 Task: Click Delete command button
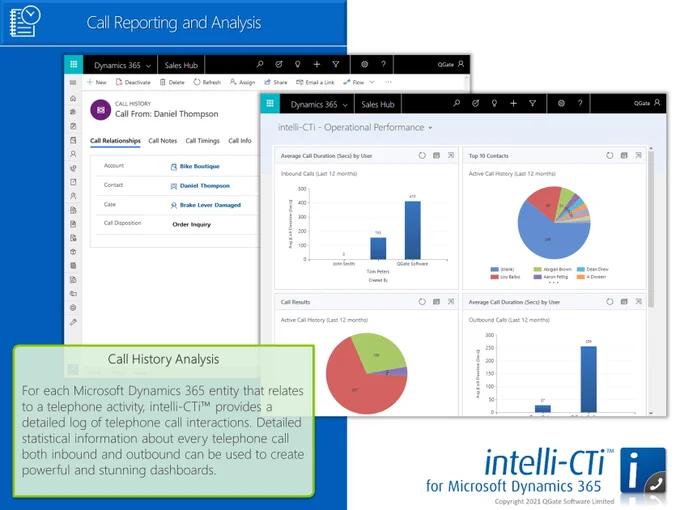point(172,82)
